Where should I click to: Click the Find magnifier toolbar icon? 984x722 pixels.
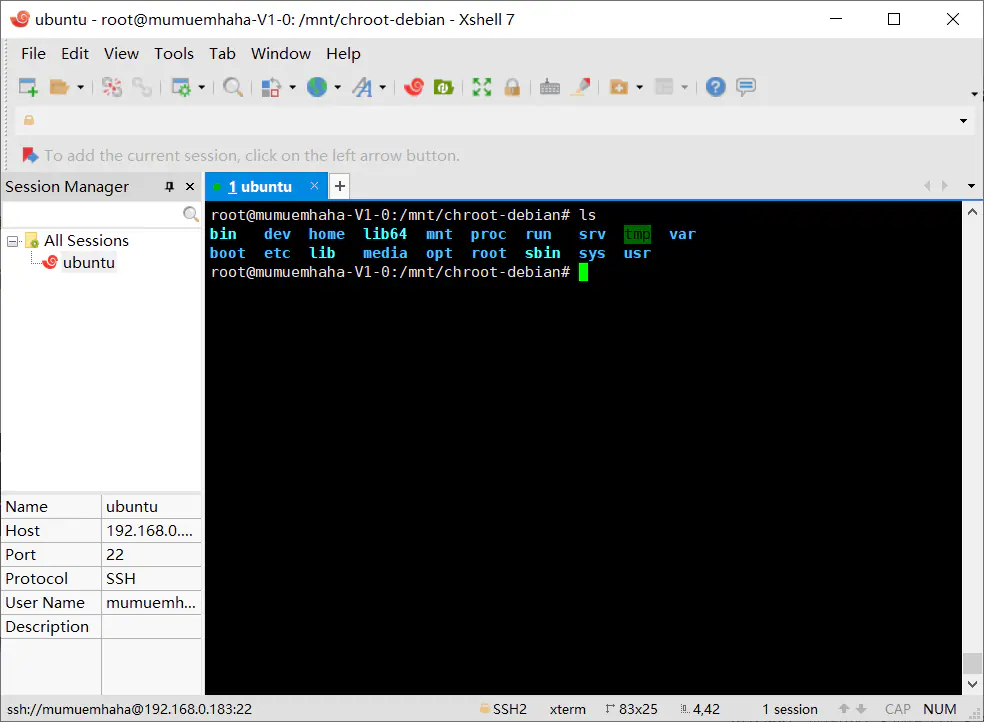(233, 87)
